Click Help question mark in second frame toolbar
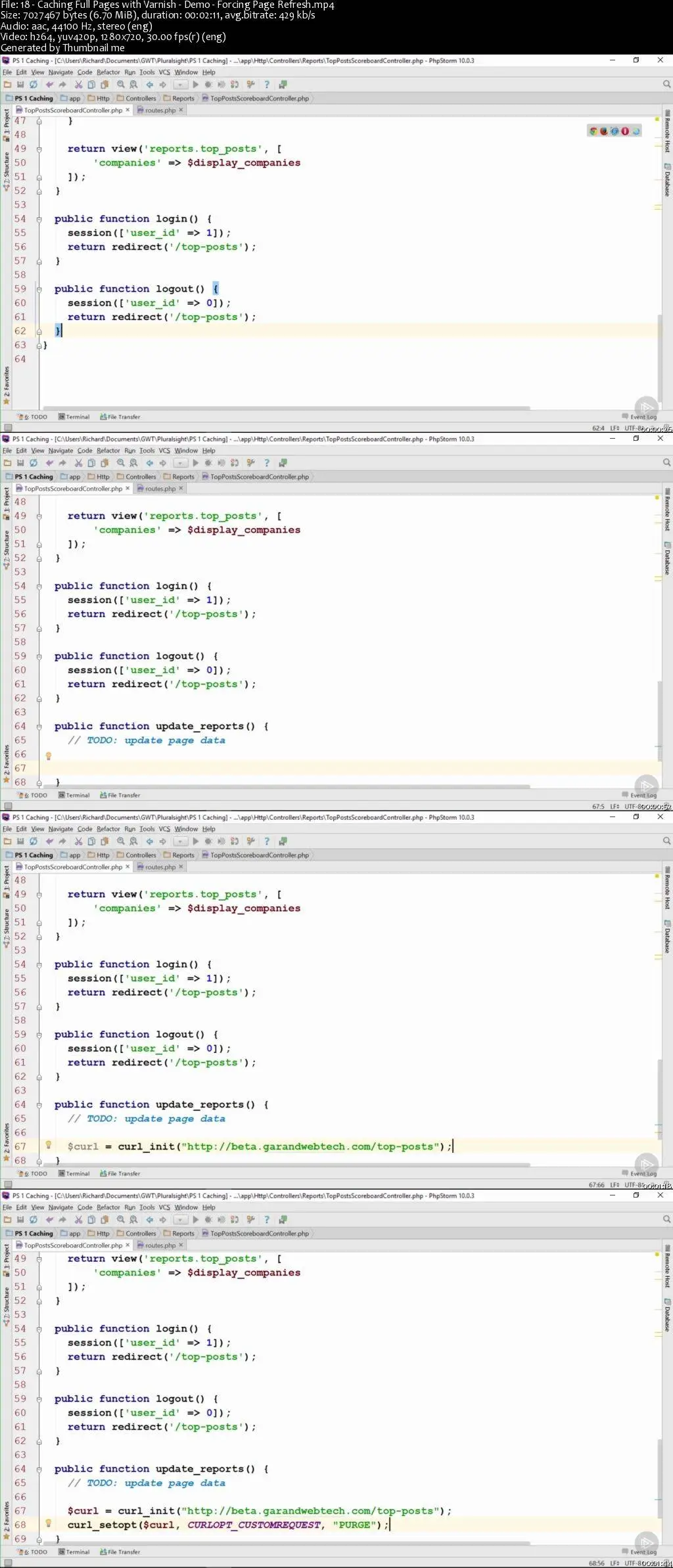This screenshot has width=673, height=1568. [x=267, y=463]
